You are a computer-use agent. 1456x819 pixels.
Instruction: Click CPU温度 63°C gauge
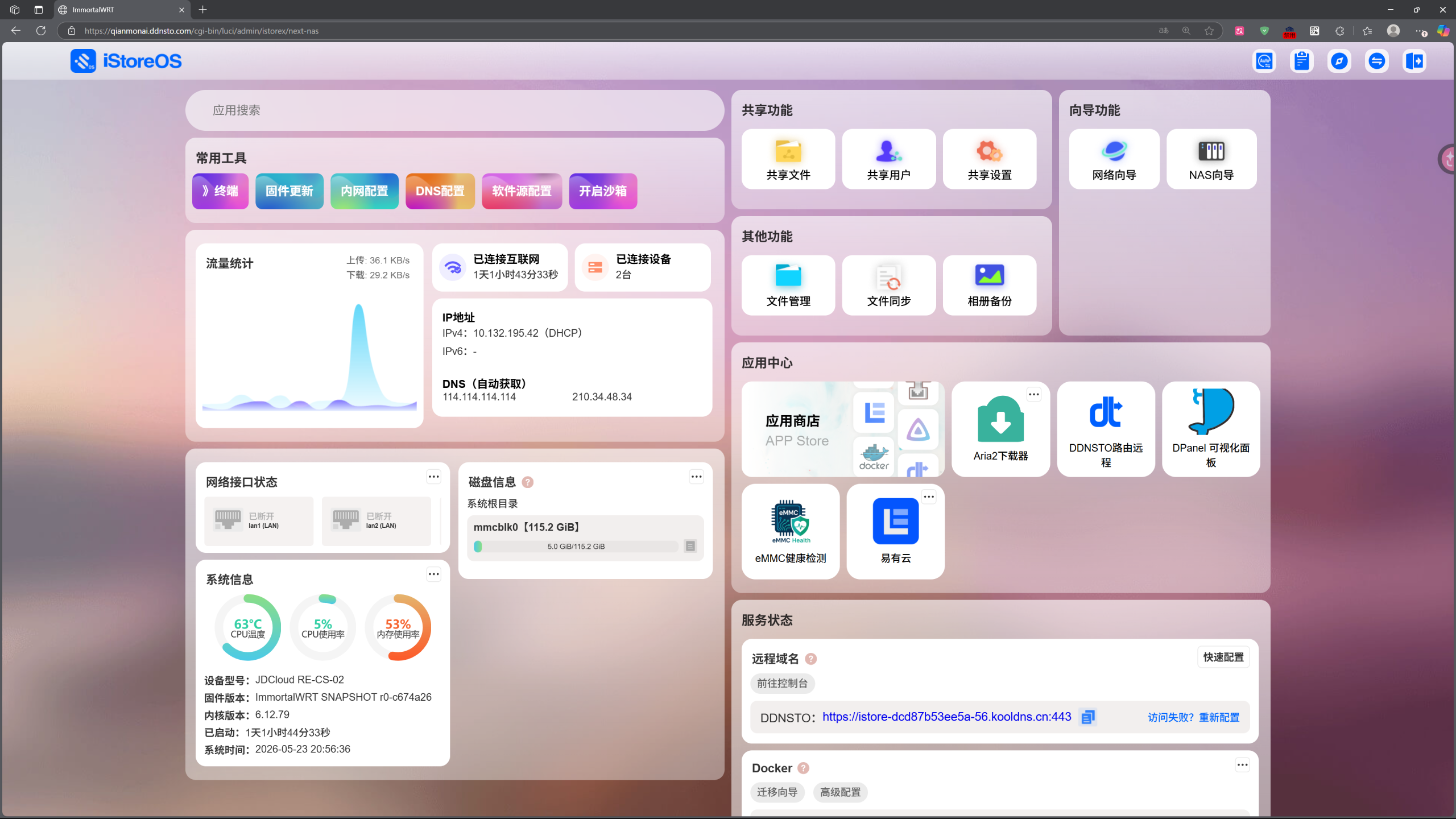pyautogui.click(x=248, y=628)
